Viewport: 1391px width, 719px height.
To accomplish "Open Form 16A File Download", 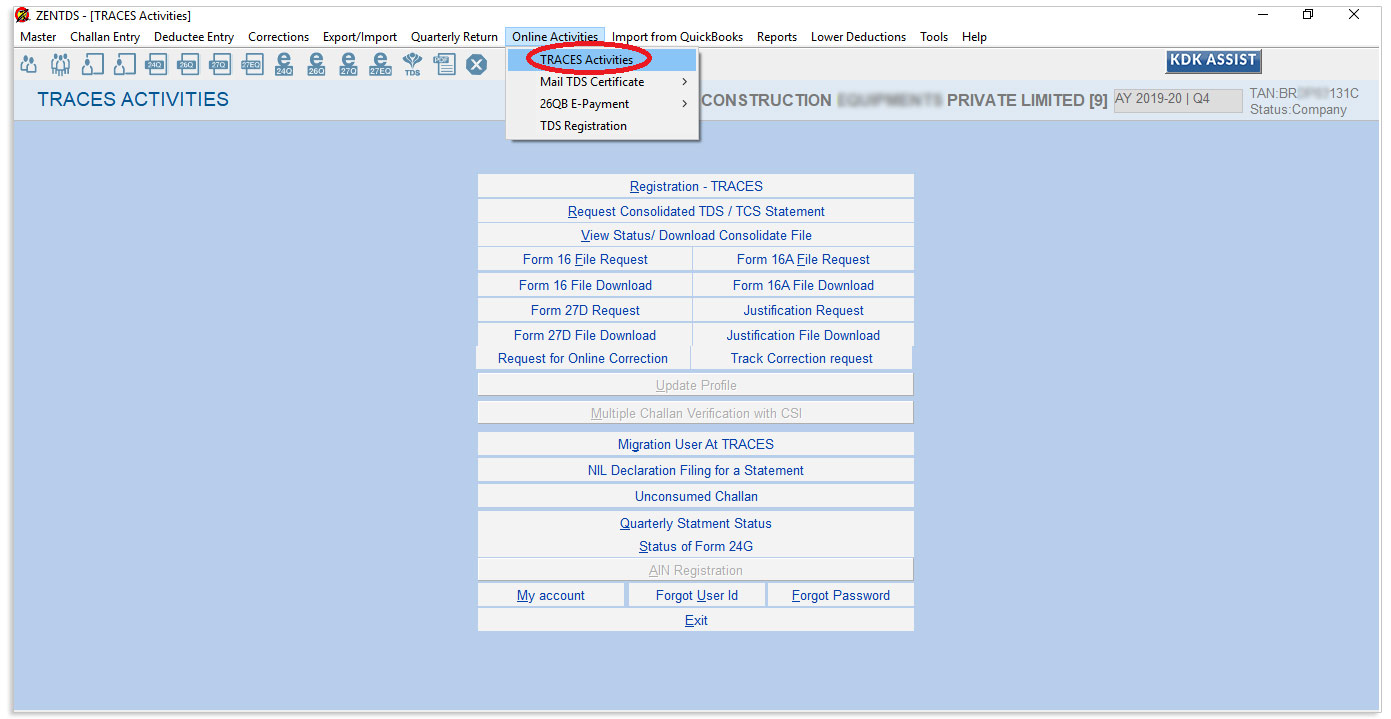I will pyautogui.click(x=803, y=285).
